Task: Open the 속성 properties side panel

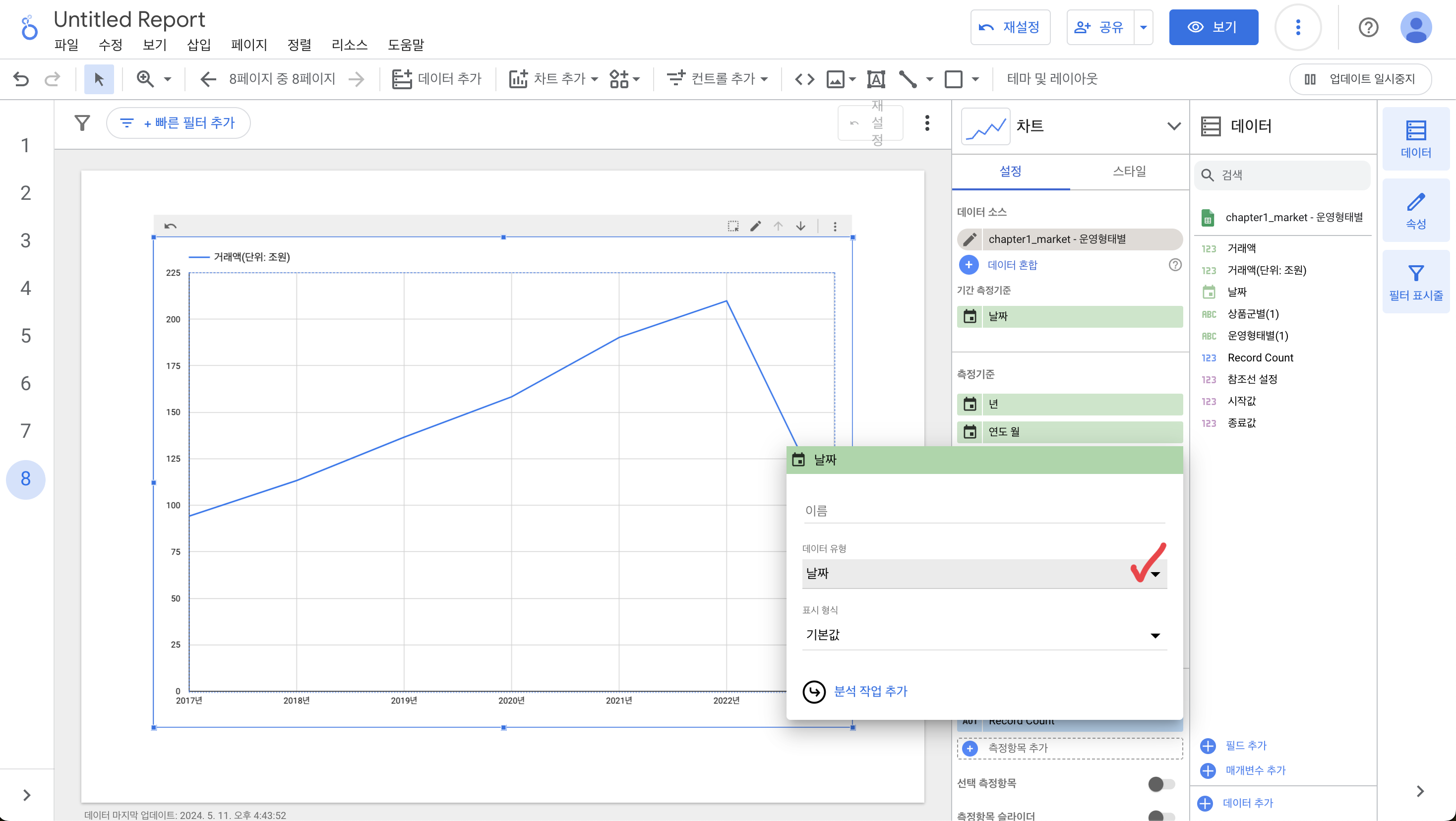Action: pos(1415,210)
